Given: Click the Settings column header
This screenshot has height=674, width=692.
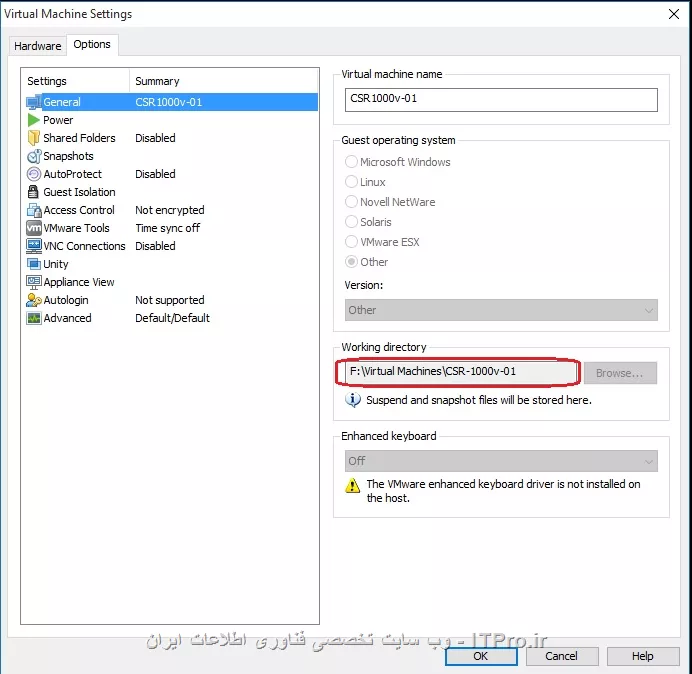Looking at the screenshot, I should [47, 81].
